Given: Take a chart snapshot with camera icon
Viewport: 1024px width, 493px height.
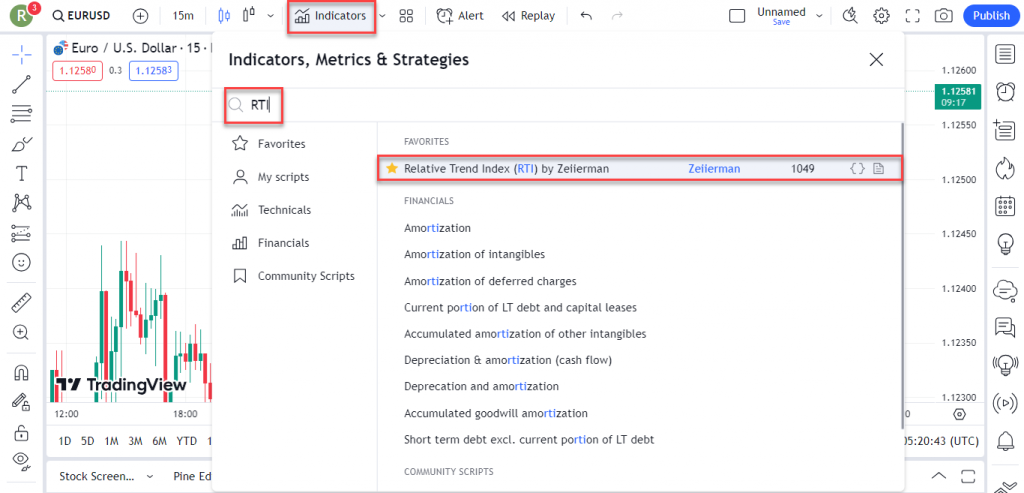Looking at the screenshot, I should [x=943, y=16].
